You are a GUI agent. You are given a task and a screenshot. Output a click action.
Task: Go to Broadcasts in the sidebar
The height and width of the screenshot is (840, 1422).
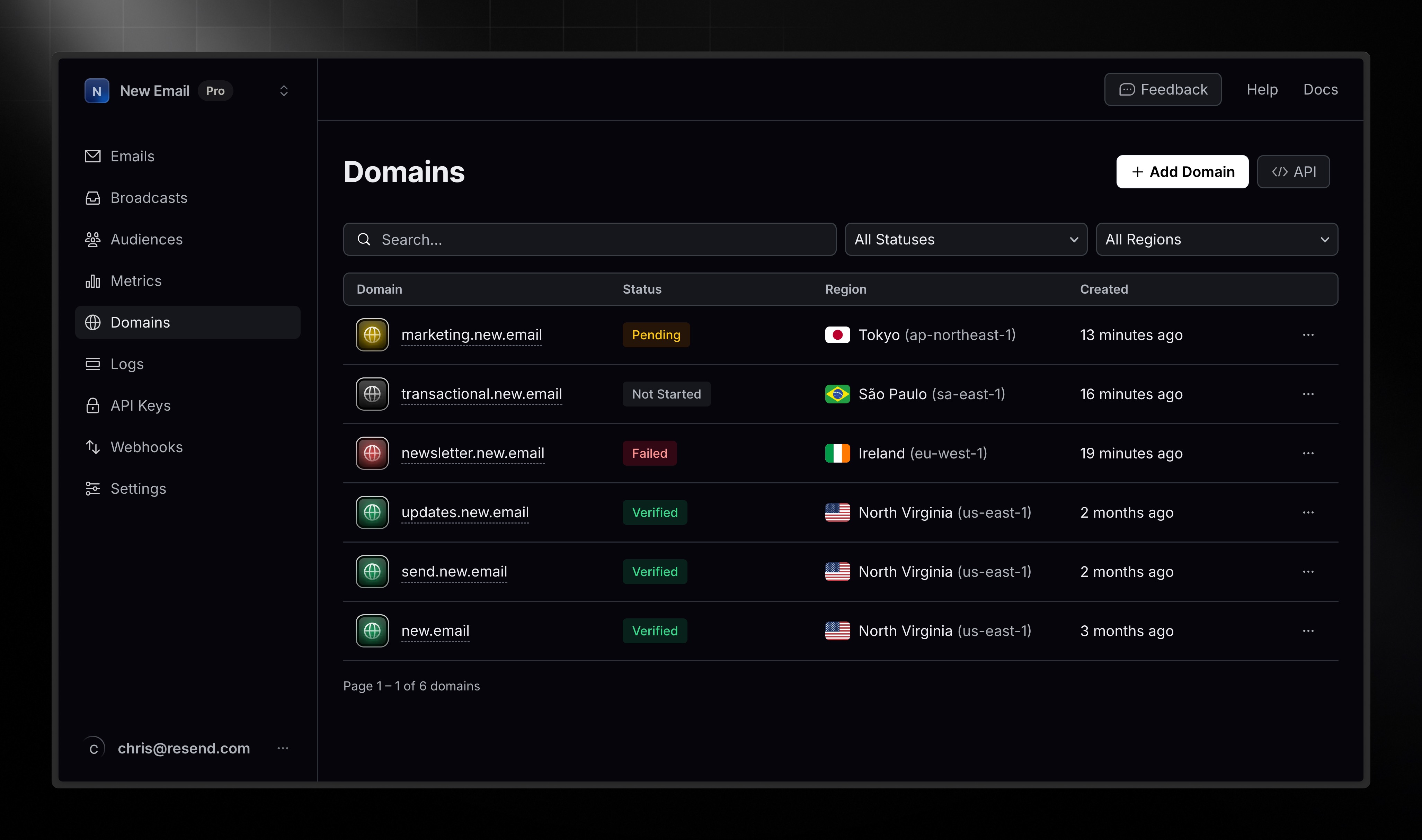pyautogui.click(x=148, y=198)
